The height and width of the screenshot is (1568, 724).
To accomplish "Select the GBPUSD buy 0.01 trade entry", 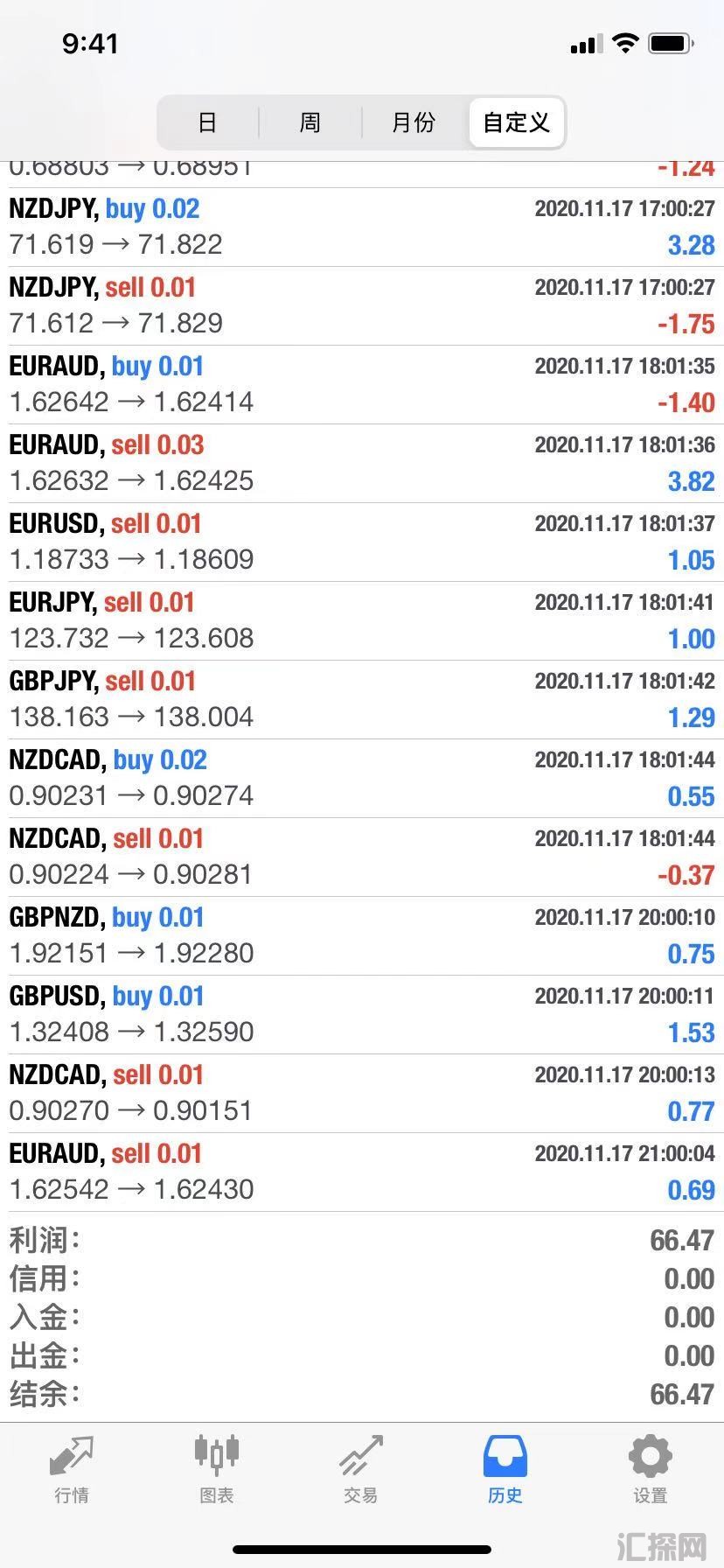I will (x=362, y=1015).
